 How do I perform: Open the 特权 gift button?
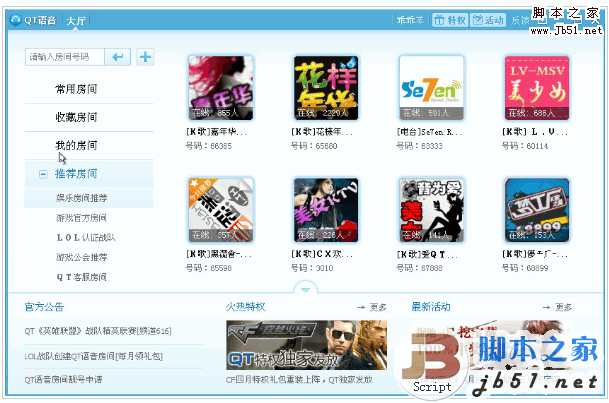coord(450,20)
